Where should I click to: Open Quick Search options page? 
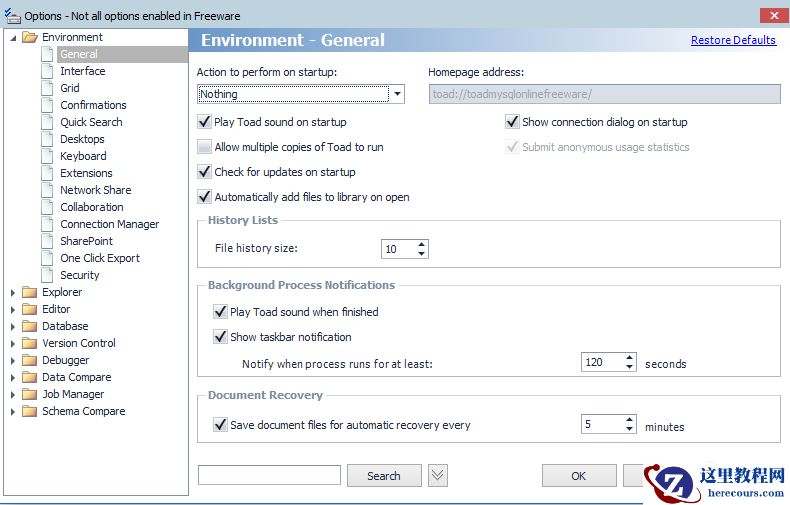91,122
